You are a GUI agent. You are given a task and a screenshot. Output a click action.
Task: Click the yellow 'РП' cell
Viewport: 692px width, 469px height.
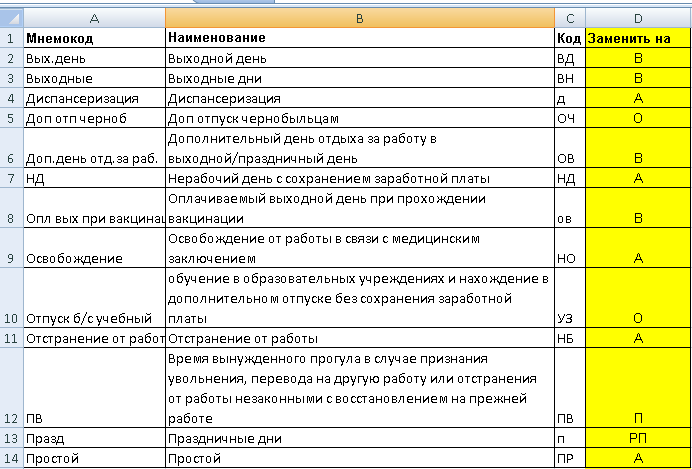coord(638,438)
